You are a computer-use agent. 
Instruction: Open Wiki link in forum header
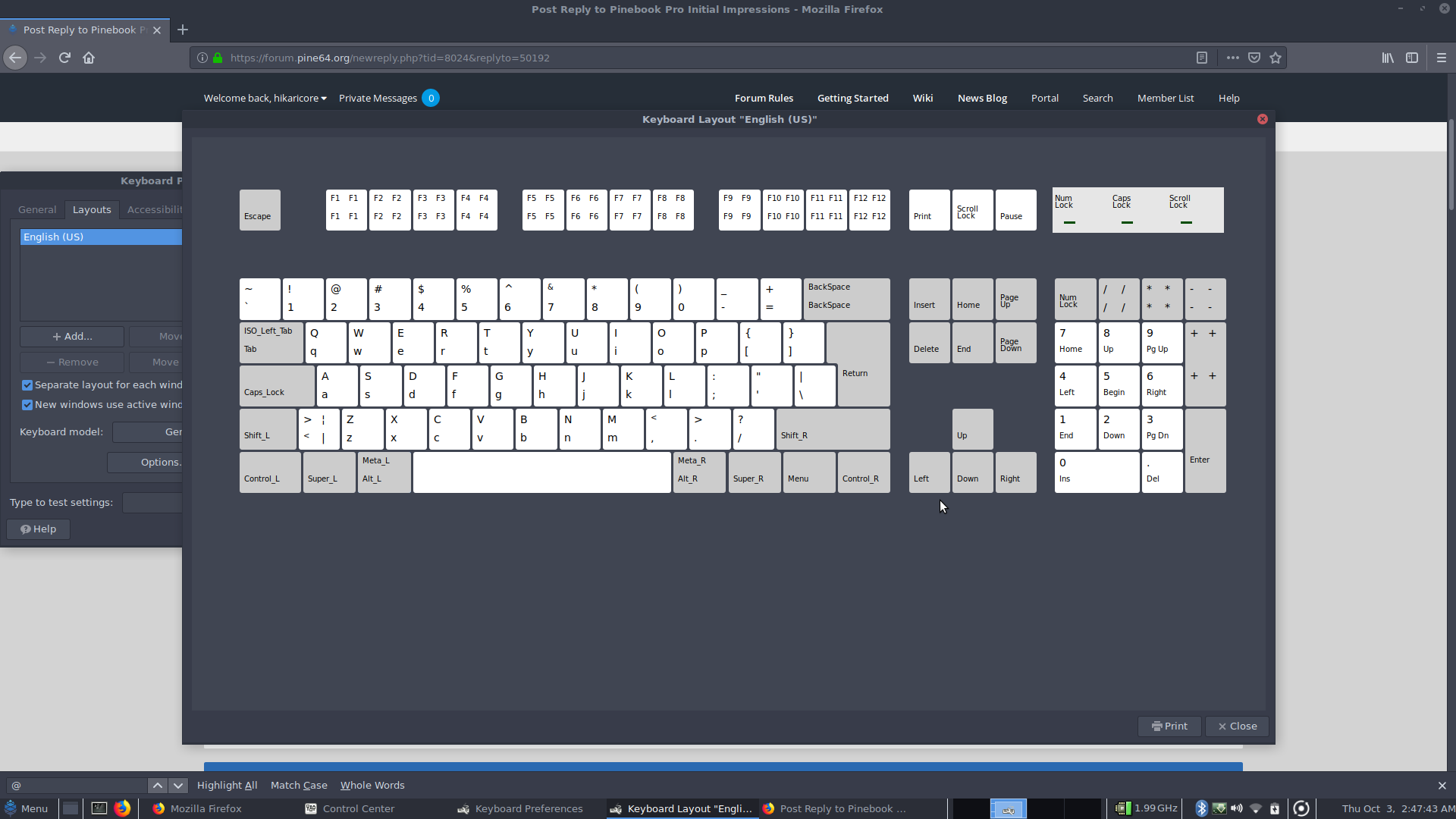click(923, 99)
